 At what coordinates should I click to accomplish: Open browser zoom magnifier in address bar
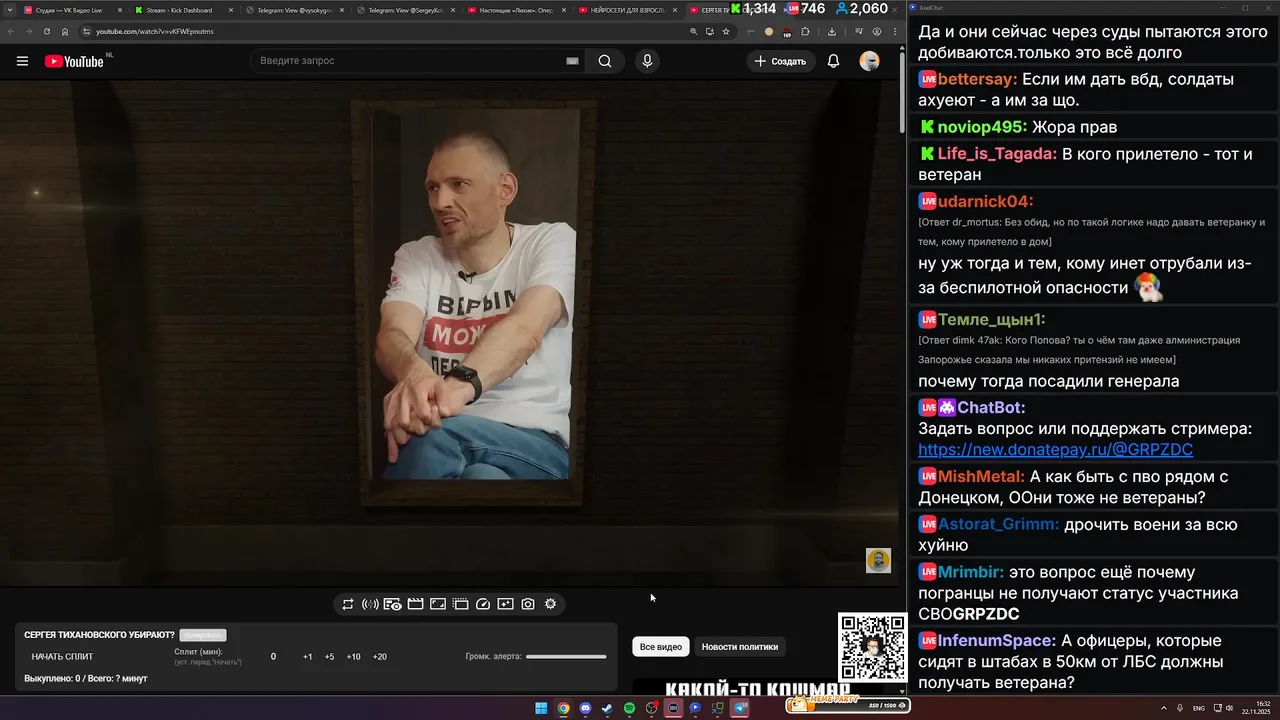tap(693, 31)
